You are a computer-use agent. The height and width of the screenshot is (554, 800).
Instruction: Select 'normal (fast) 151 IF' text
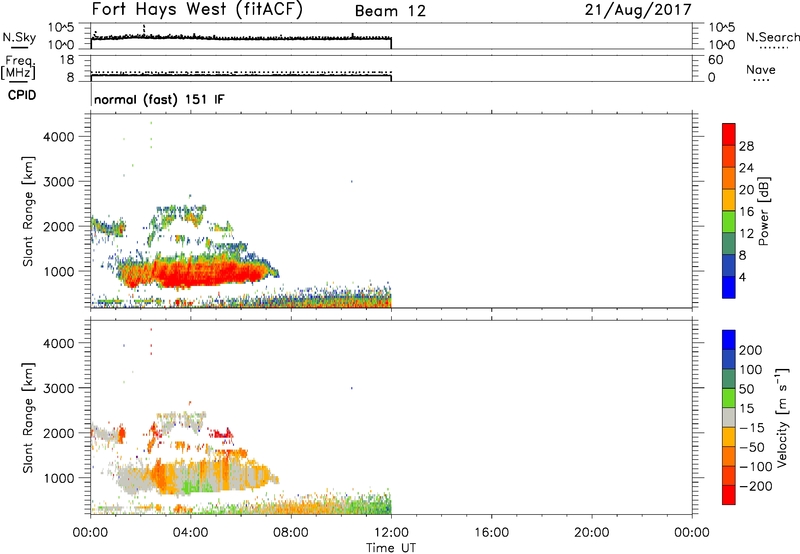pos(159,99)
